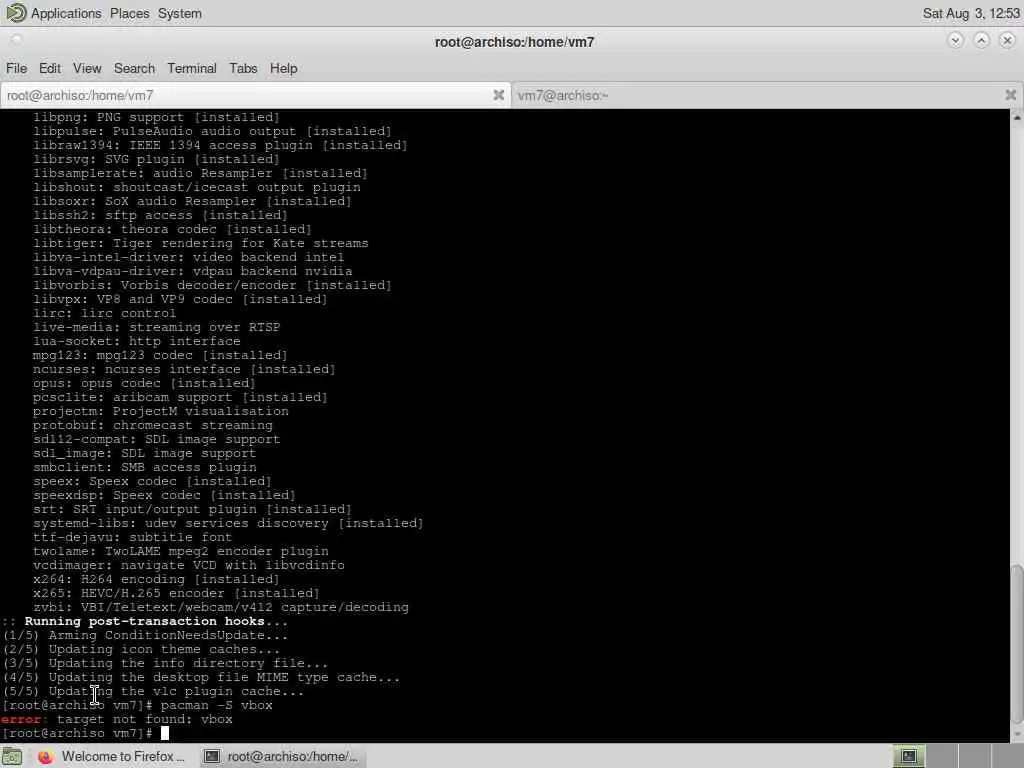The image size is (1024, 768).
Task: Open the Edit menu in terminal
Action: pyautogui.click(x=50, y=68)
